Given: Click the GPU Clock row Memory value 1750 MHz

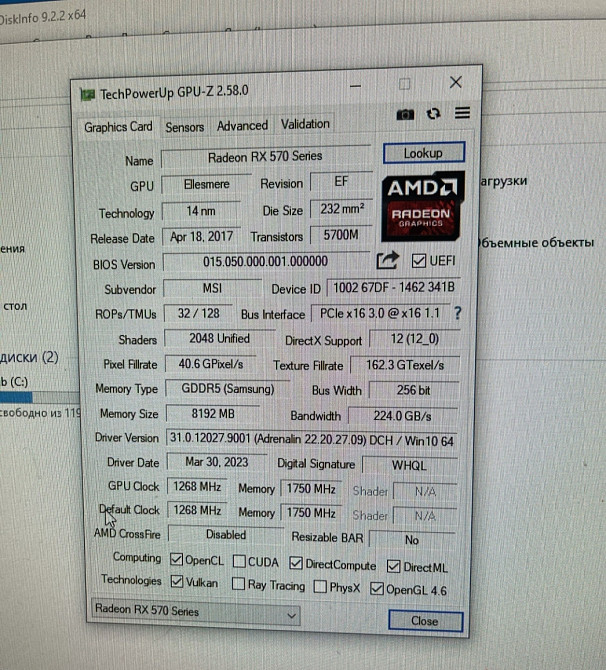Looking at the screenshot, I should point(311,488).
